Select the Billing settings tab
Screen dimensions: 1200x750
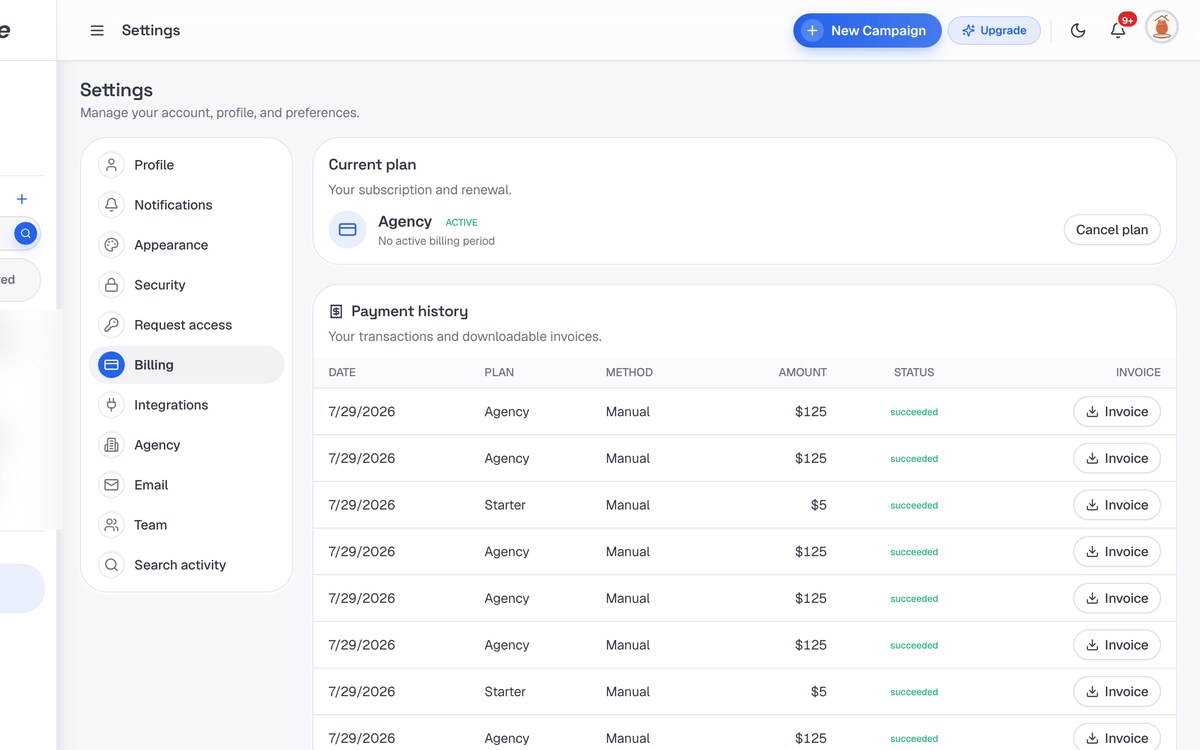(187, 365)
